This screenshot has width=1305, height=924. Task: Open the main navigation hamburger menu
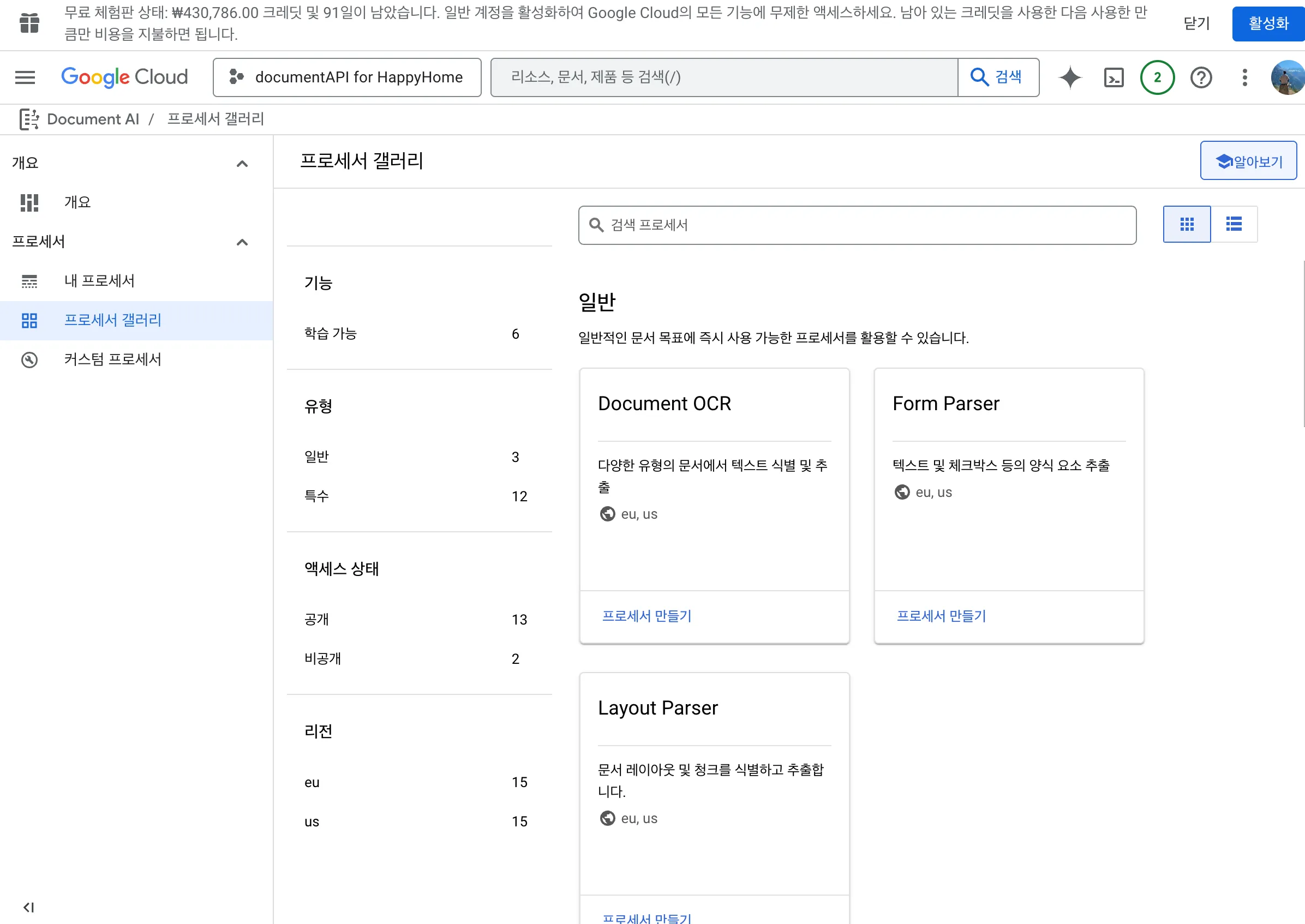click(25, 77)
